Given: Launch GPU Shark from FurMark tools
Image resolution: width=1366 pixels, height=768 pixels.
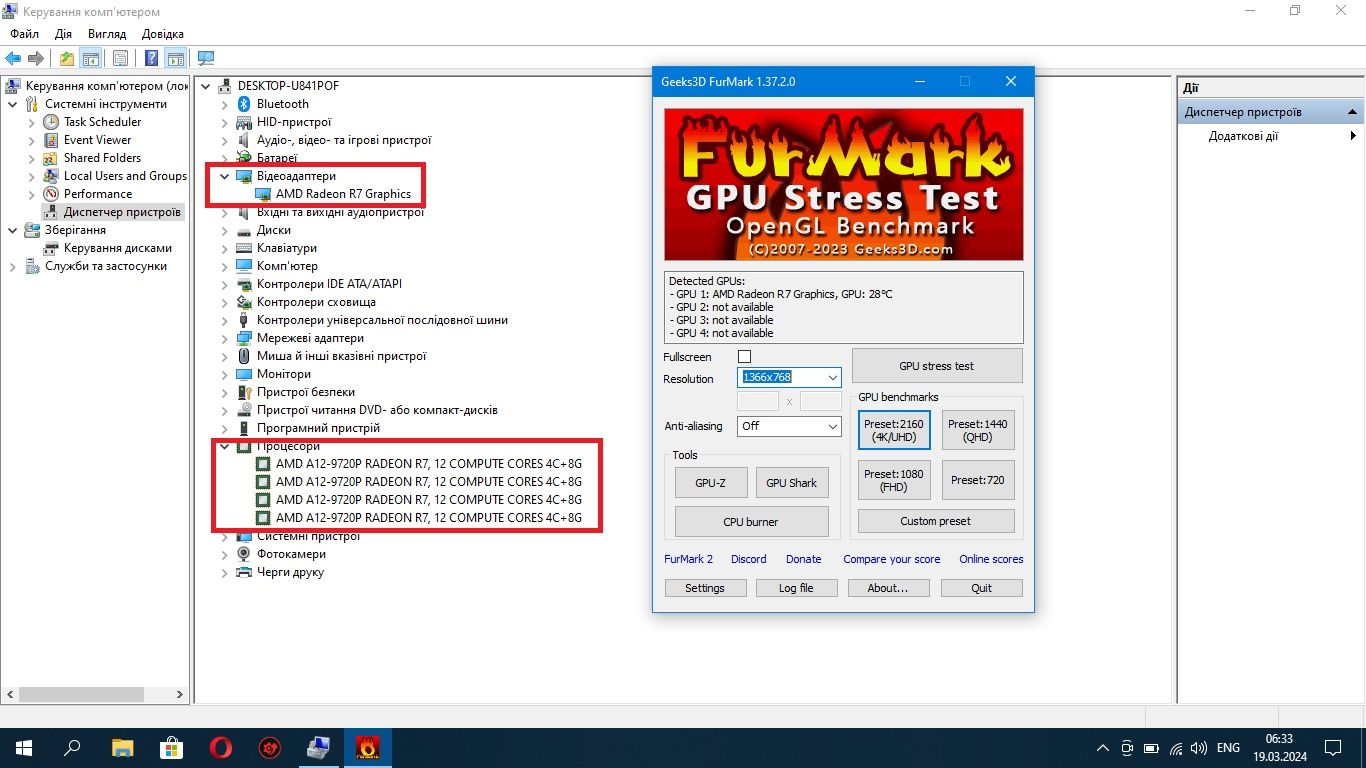Looking at the screenshot, I should pos(792,483).
